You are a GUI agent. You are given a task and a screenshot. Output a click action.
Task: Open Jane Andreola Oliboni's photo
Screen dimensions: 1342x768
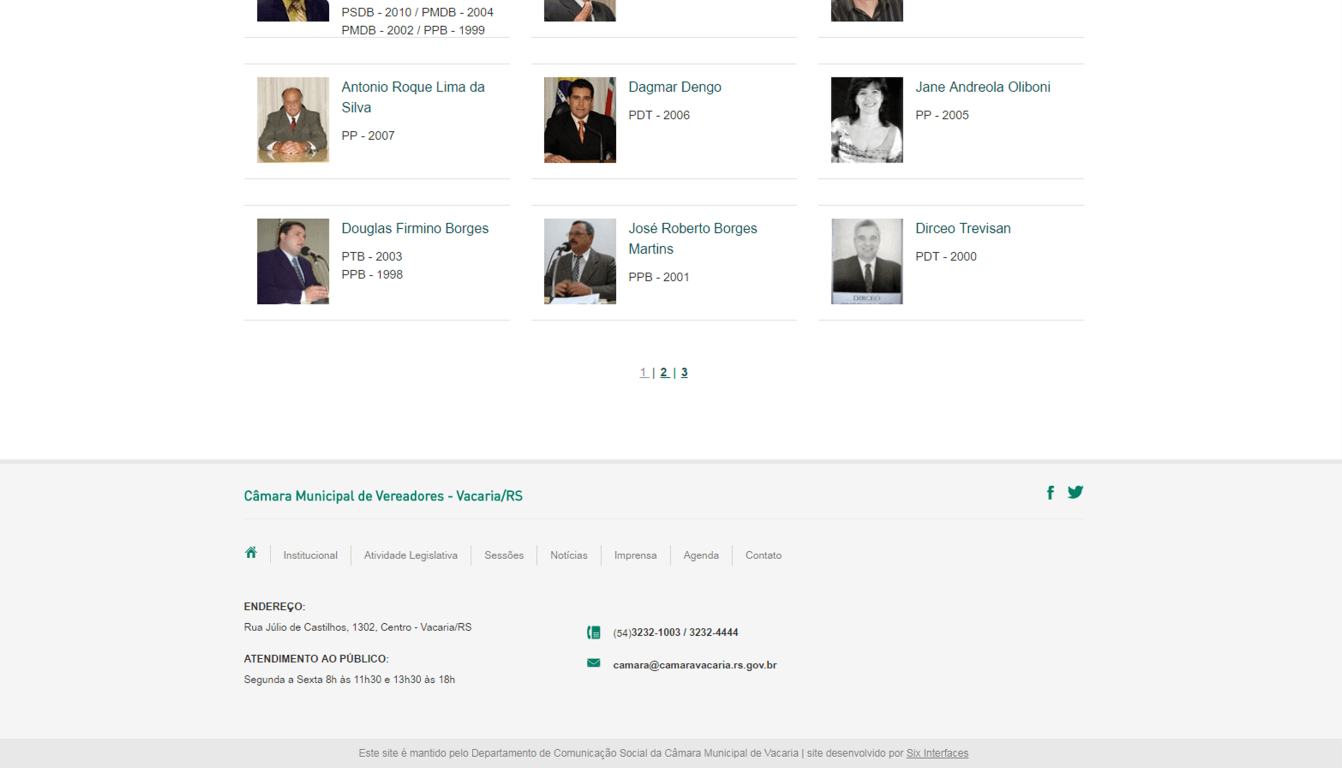tap(867, 120)
